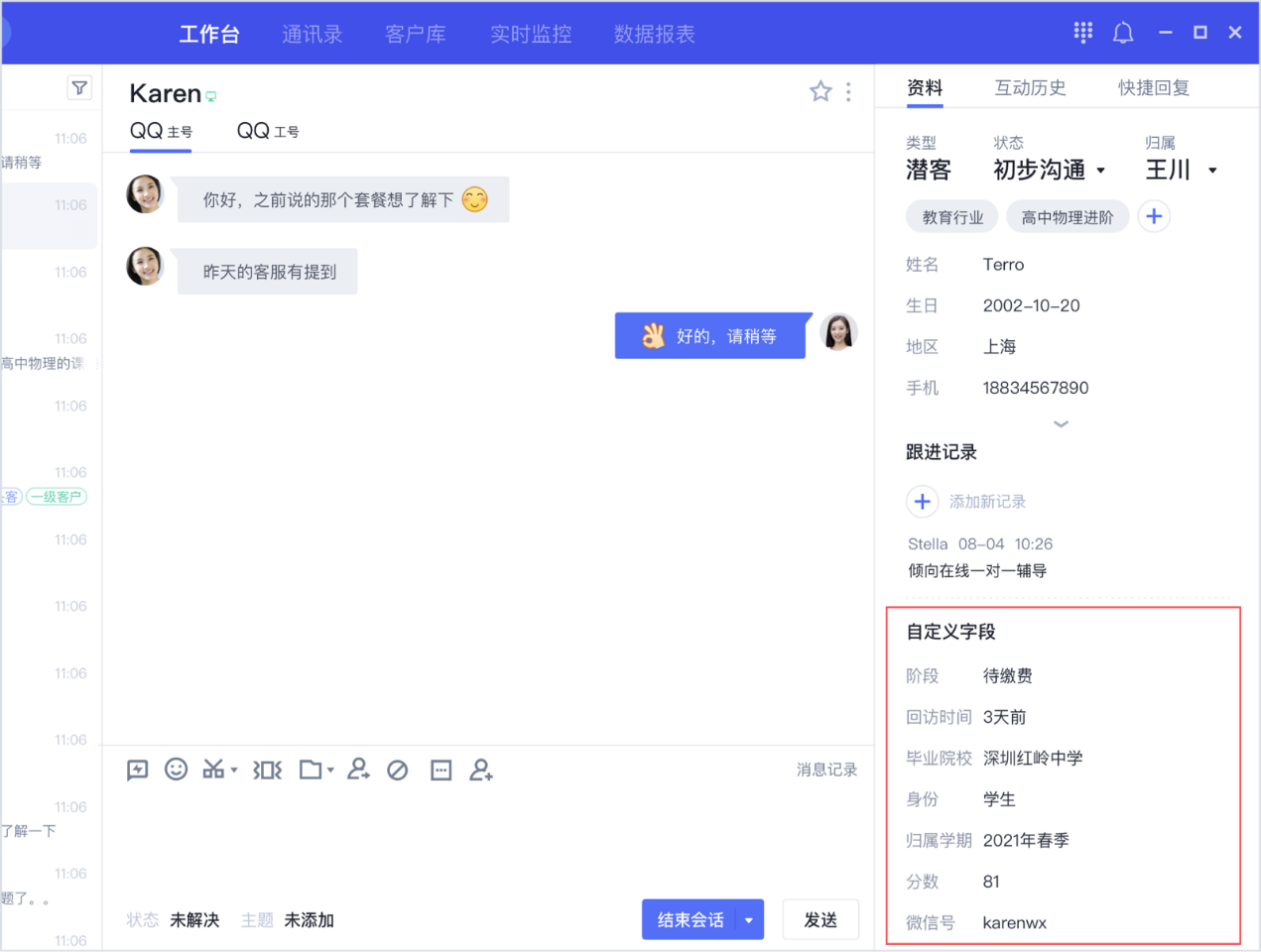Select the 快捷回复 panel tab
The image size is (1261, 952).
tap(1154, 87)
